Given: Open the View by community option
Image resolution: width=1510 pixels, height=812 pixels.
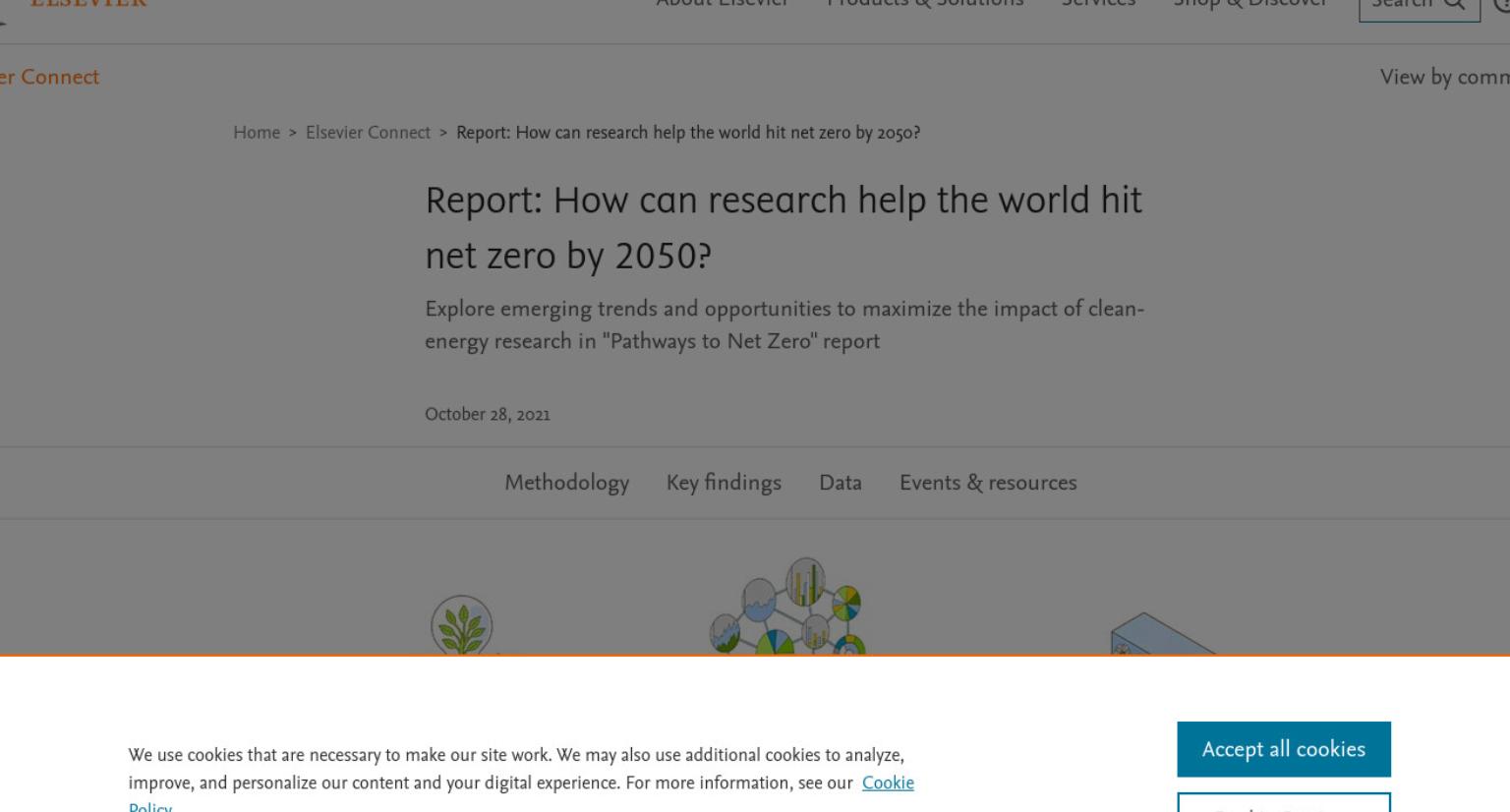Looking at the screenshot, I should (1444, 77).
